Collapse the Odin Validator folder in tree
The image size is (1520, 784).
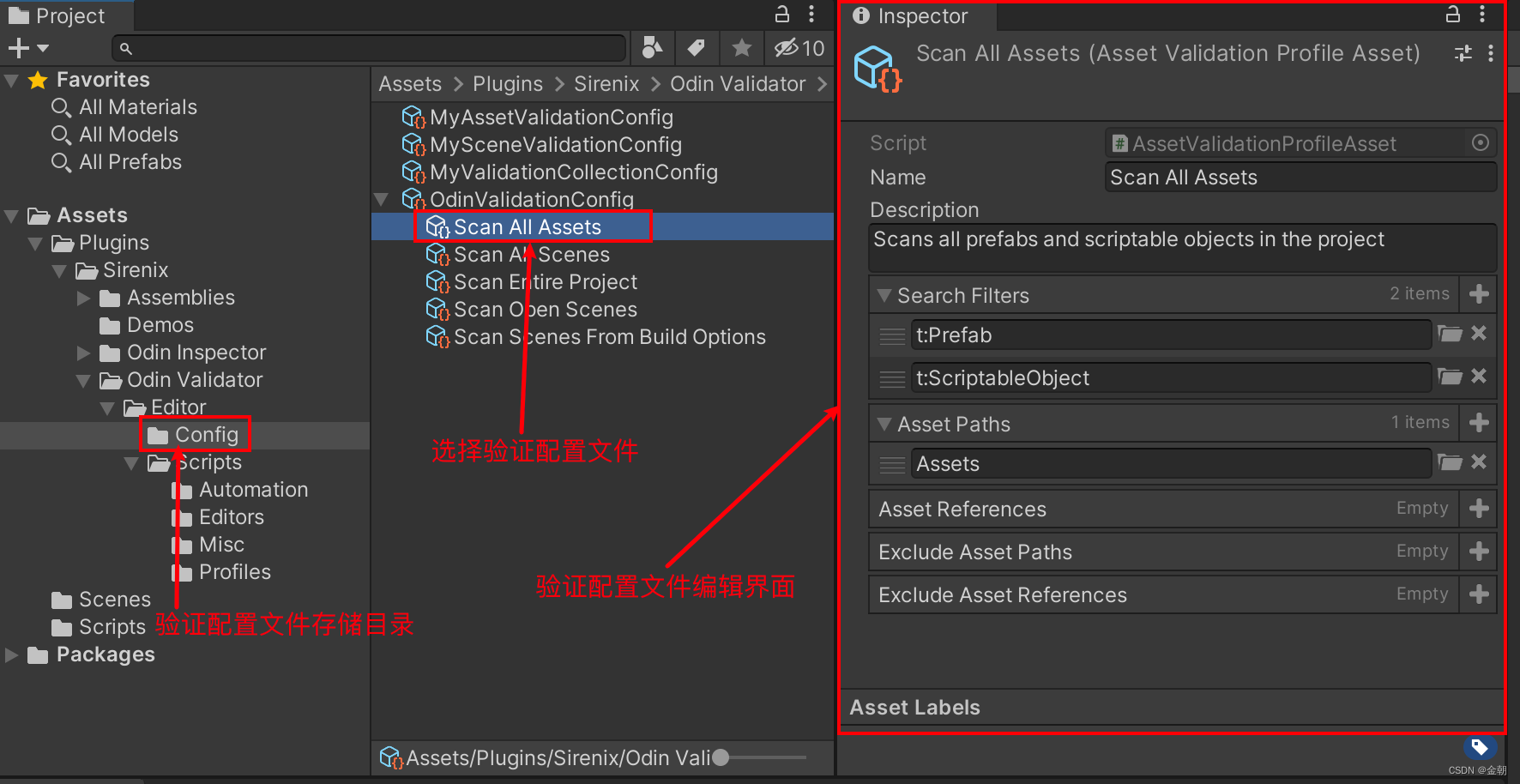click(x=83, y=381)
